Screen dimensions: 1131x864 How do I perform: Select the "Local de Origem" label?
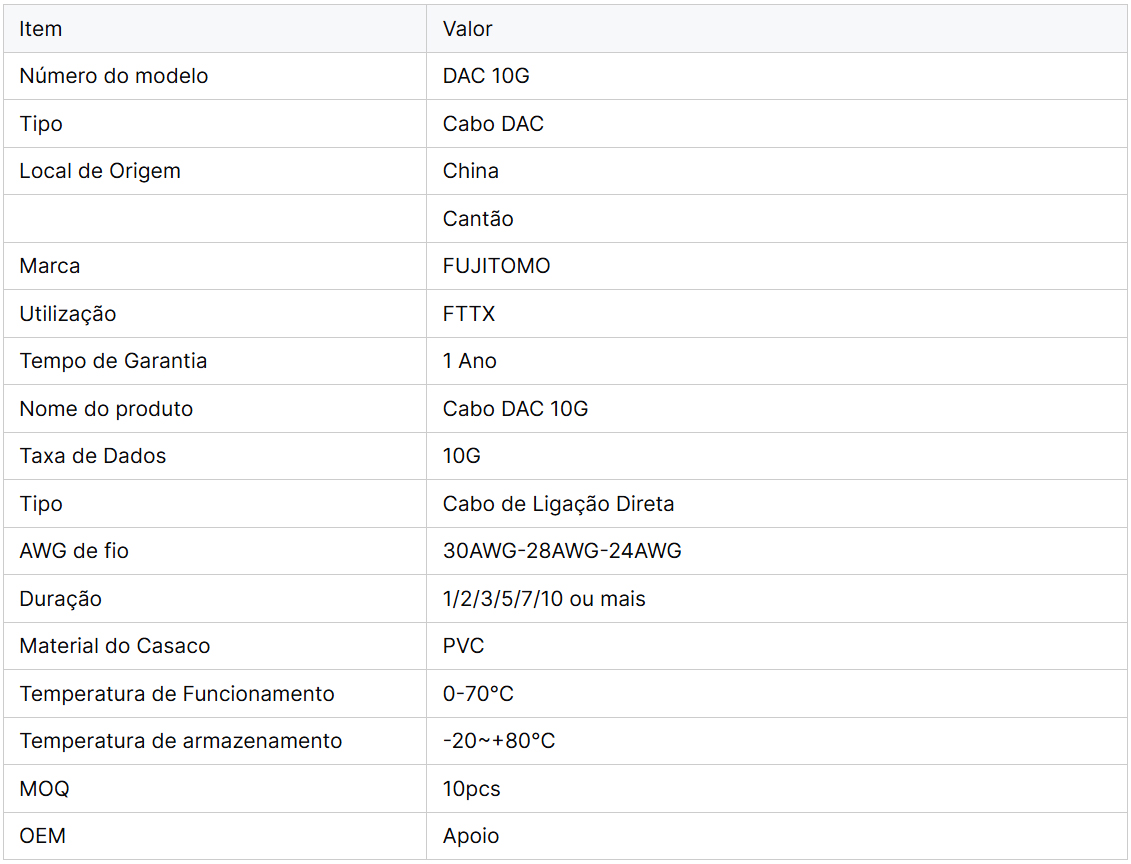click(100, 171)
